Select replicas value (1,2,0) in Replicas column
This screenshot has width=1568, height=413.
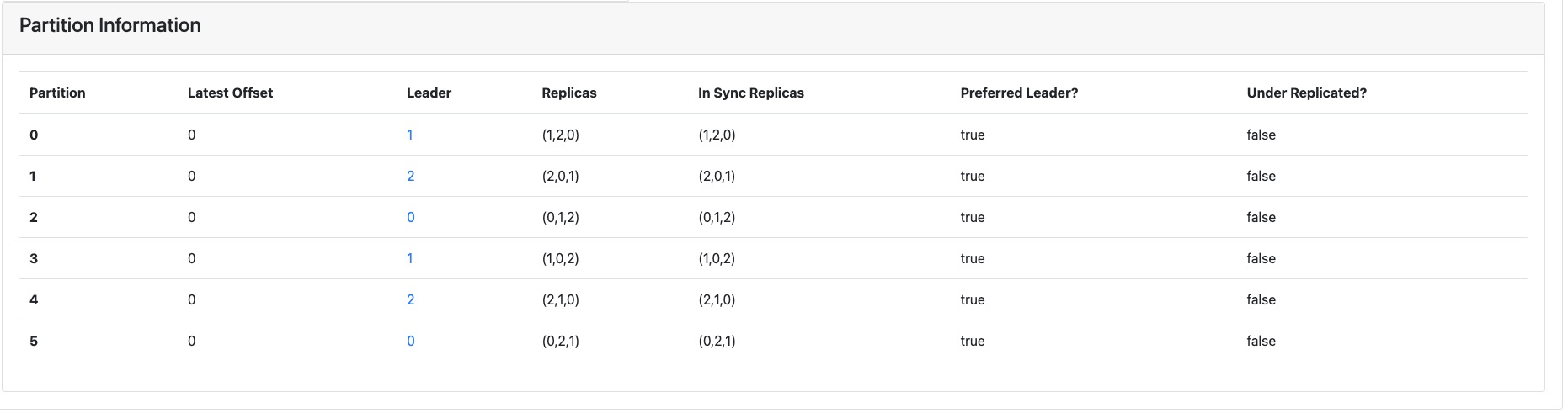click(560, 135)
